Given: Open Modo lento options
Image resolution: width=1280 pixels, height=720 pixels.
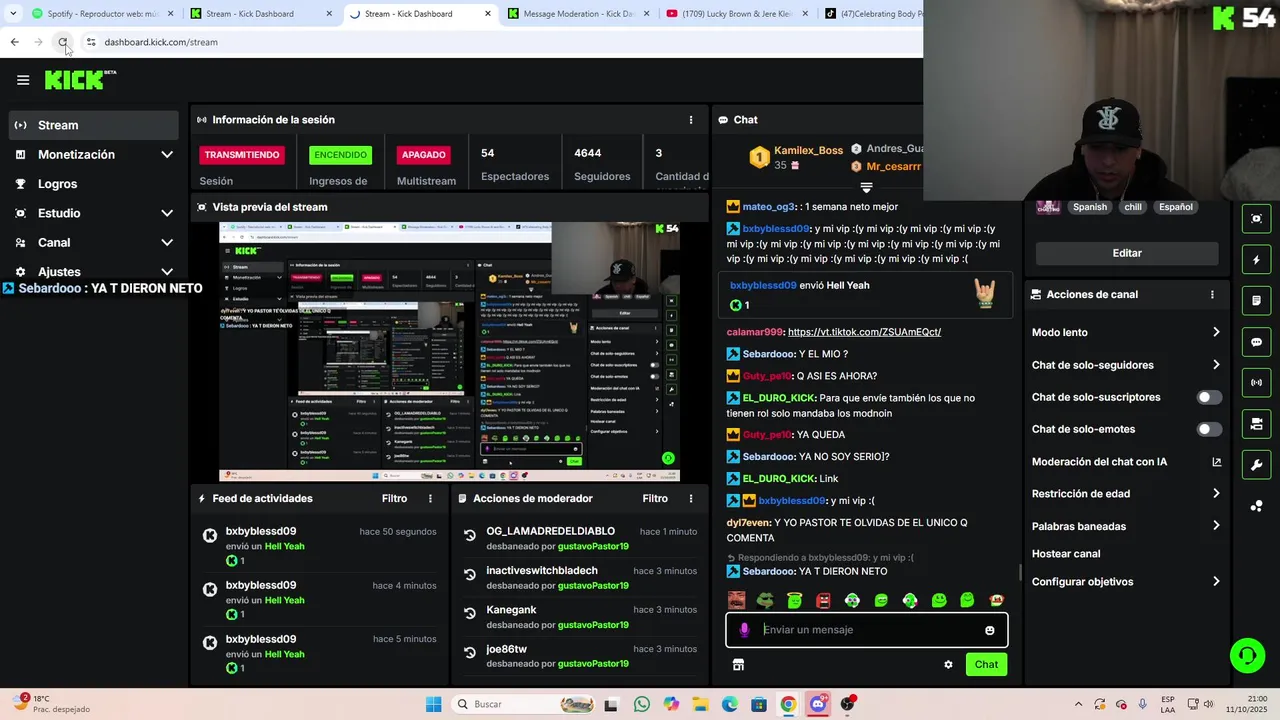Looking at the screenshot, I should (x=1126, y=332).
